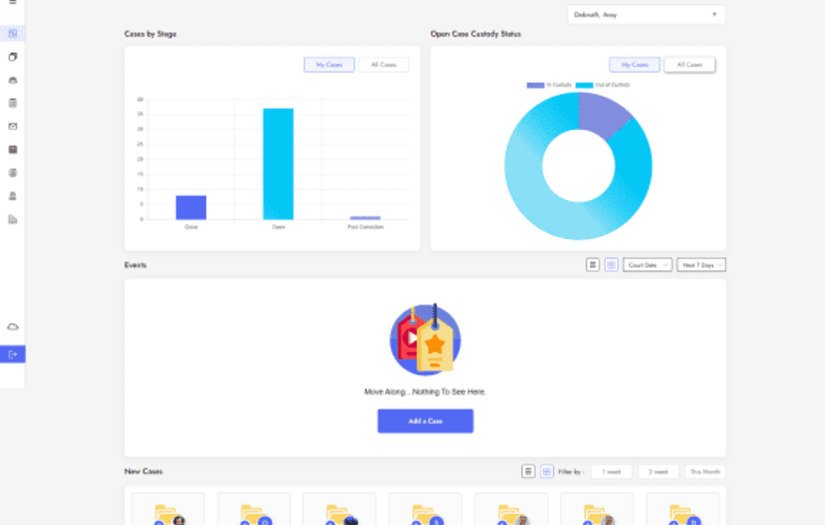Expand the Next 7 Days dropdown
The image size is (825, 525).
[x=701, y=265]
